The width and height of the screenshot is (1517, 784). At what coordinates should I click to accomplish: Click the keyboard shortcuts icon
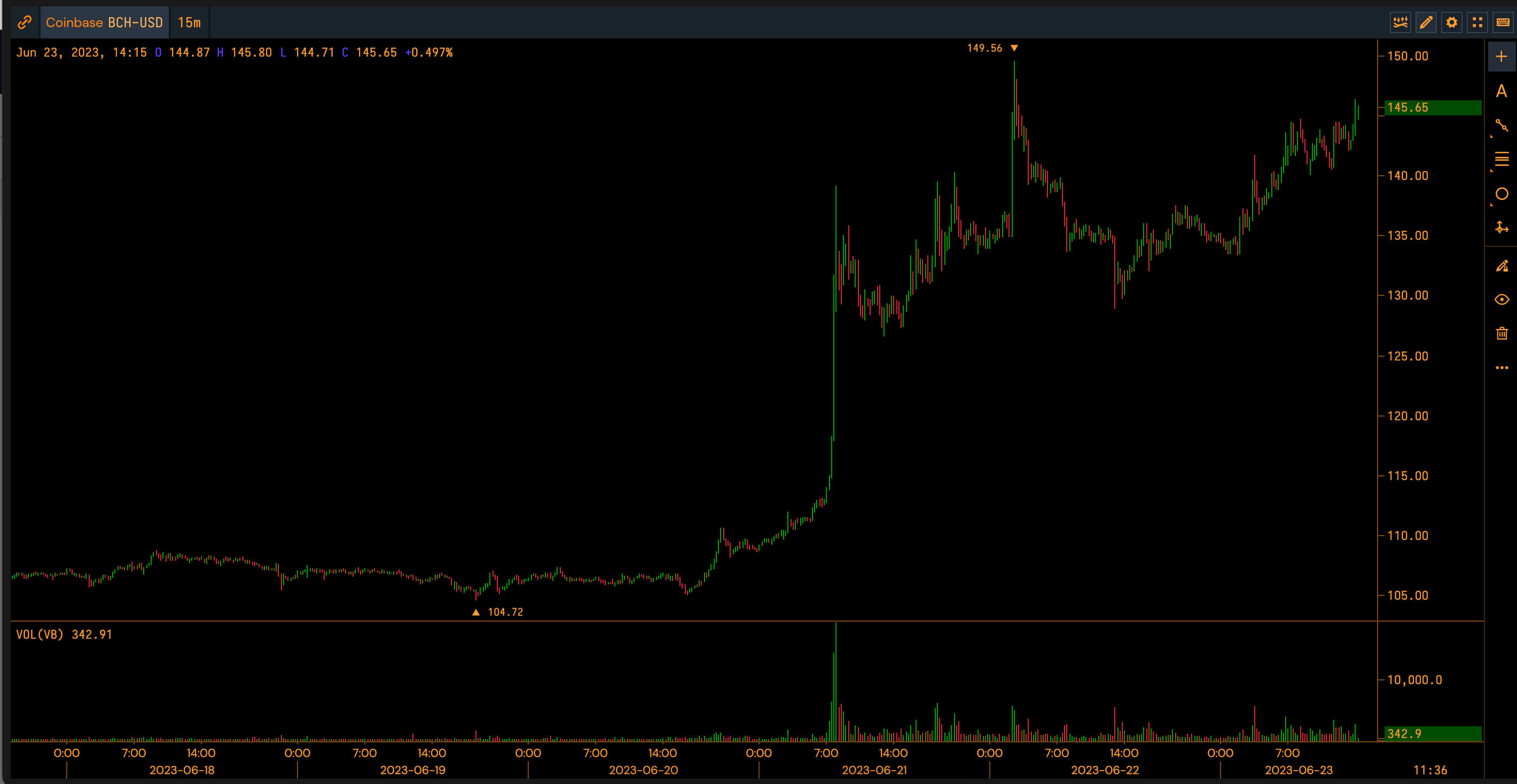point(1503,22)
